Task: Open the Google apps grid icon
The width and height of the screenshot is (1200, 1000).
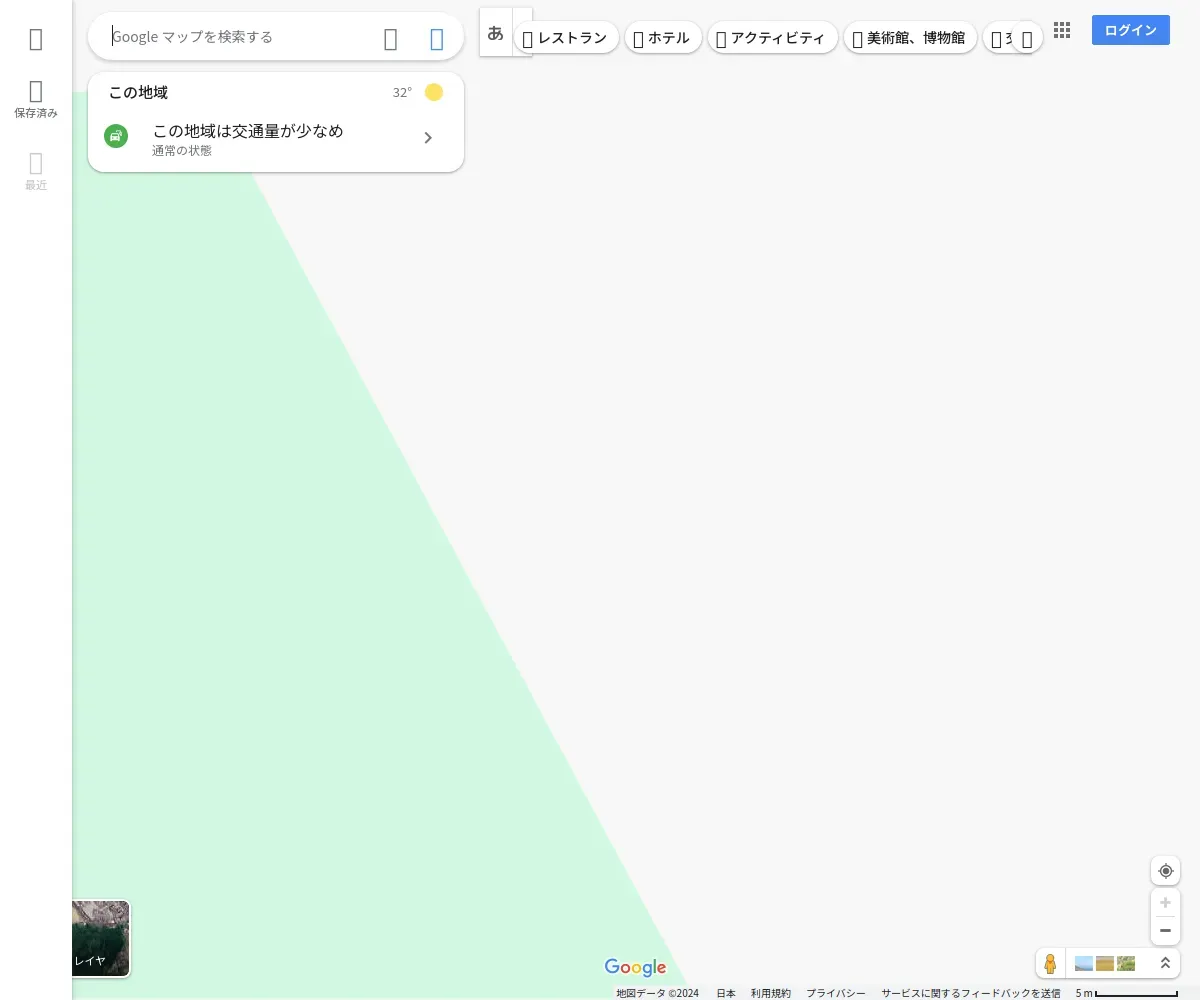Action: click(1062, 30)
